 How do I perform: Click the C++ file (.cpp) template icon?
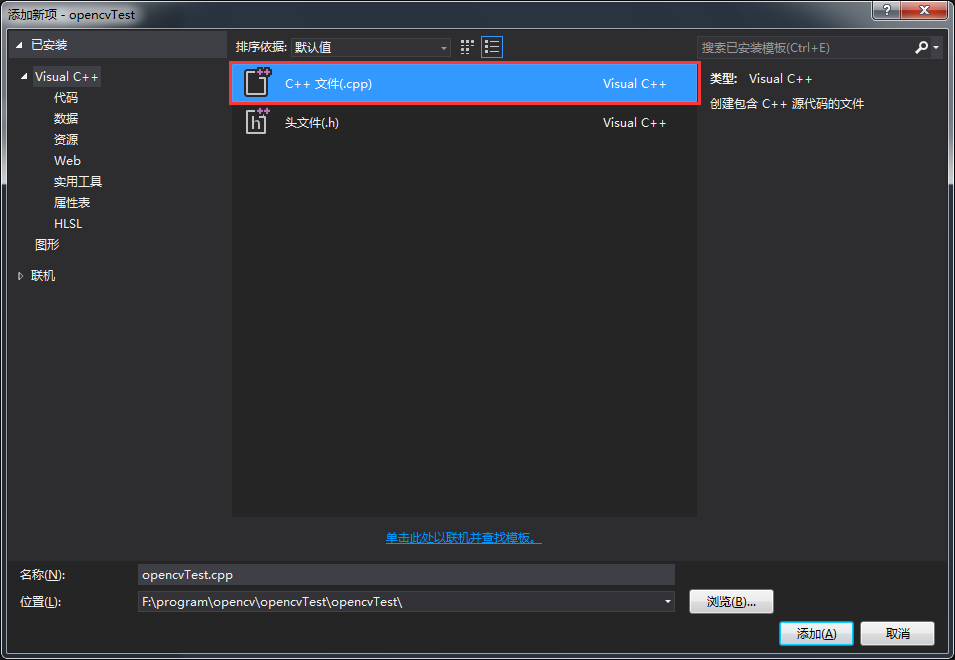(257, 83)
